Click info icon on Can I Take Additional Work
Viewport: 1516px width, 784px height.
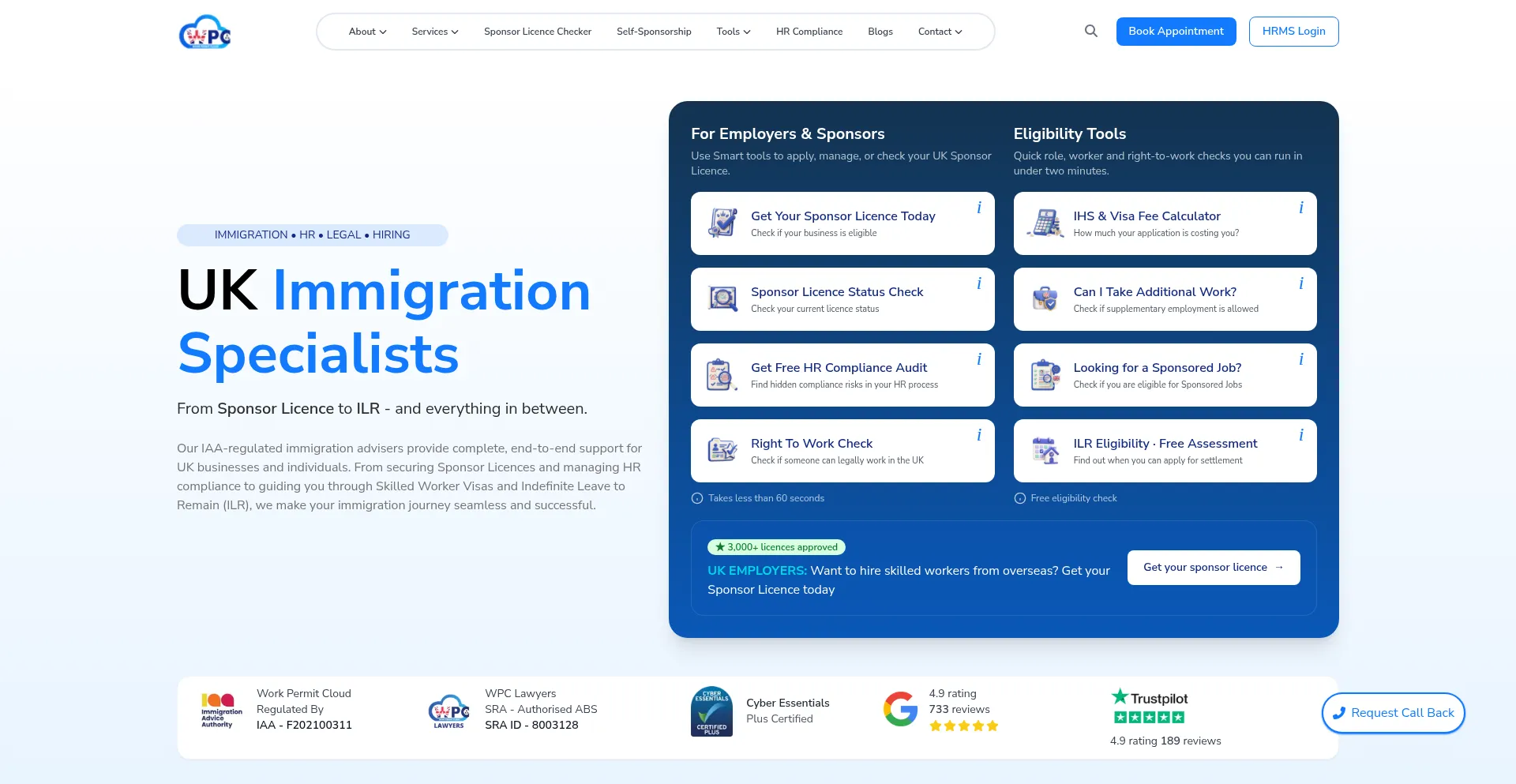point(1301,283)
